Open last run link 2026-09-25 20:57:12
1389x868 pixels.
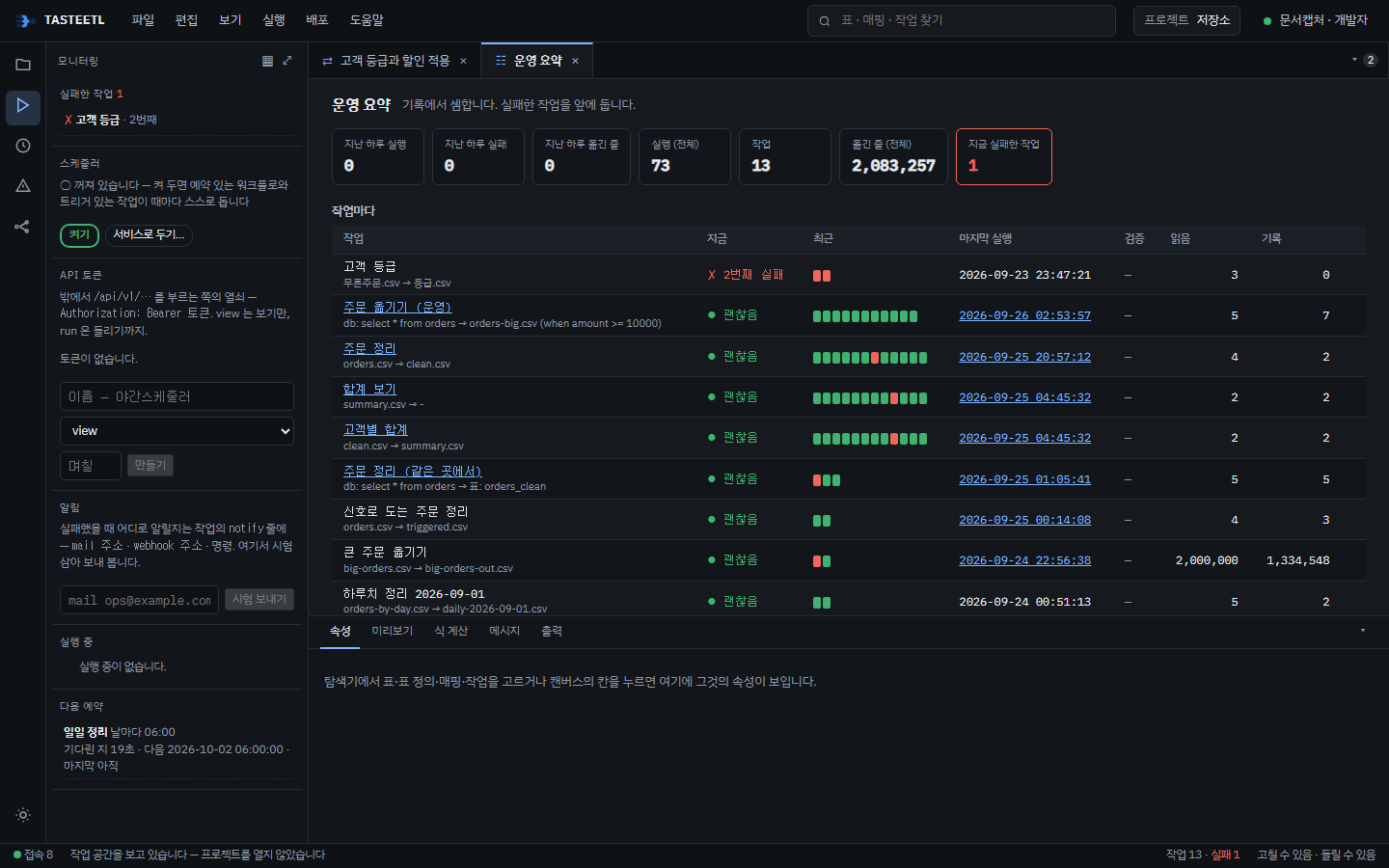pyautogui.click(x=1024, y=357)
